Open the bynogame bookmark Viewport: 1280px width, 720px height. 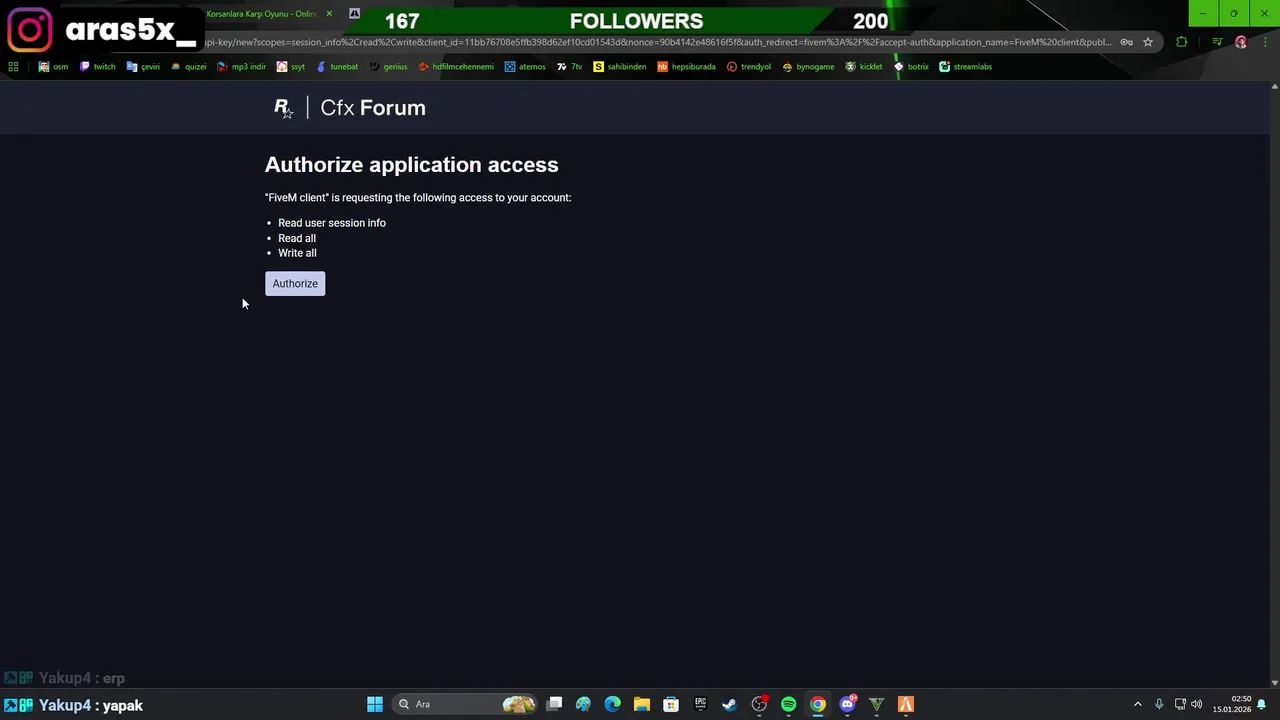[808, 67]
